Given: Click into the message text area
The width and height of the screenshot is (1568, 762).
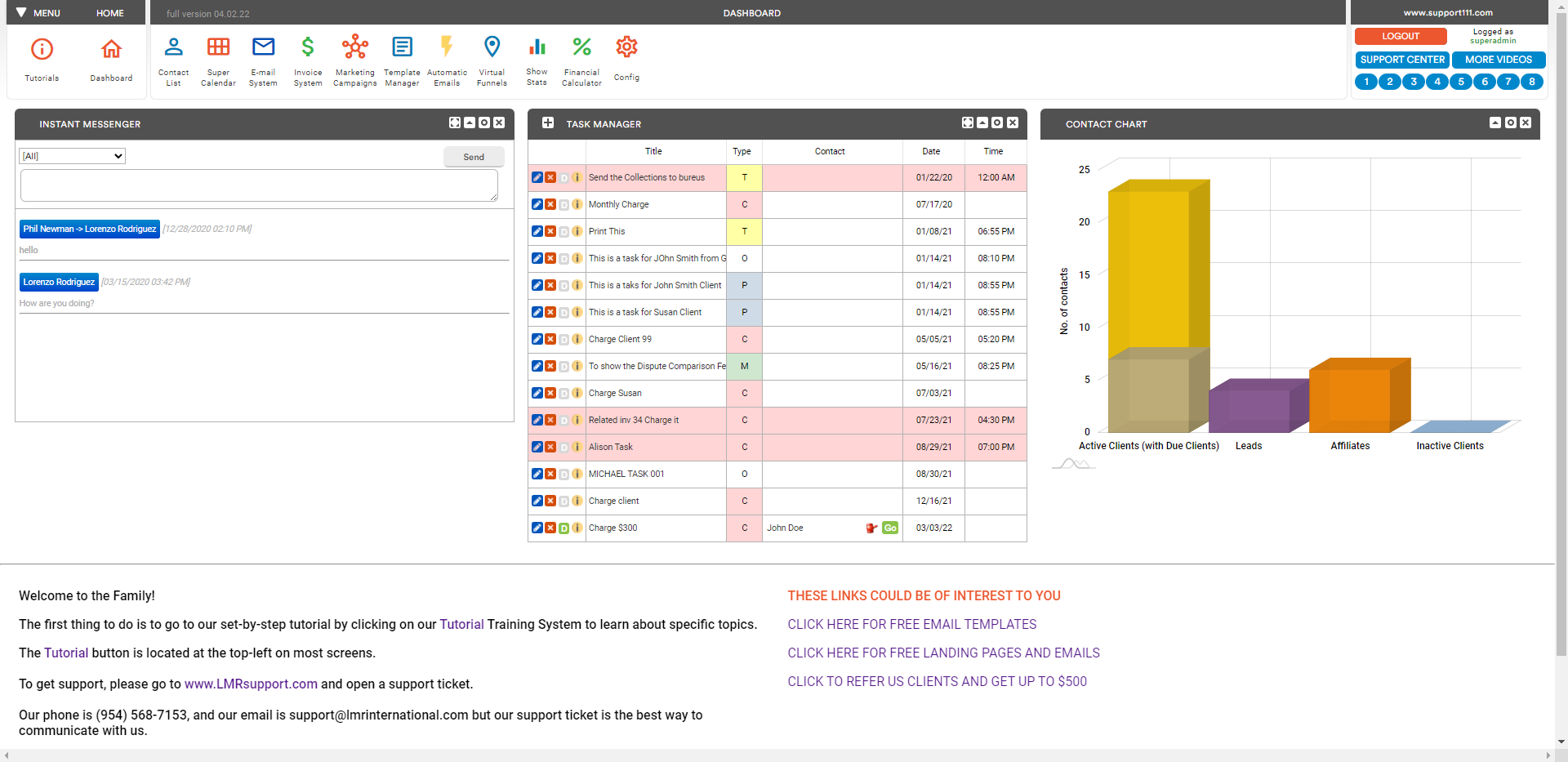Looking at the screenshot, I should [x=259, y=185].
